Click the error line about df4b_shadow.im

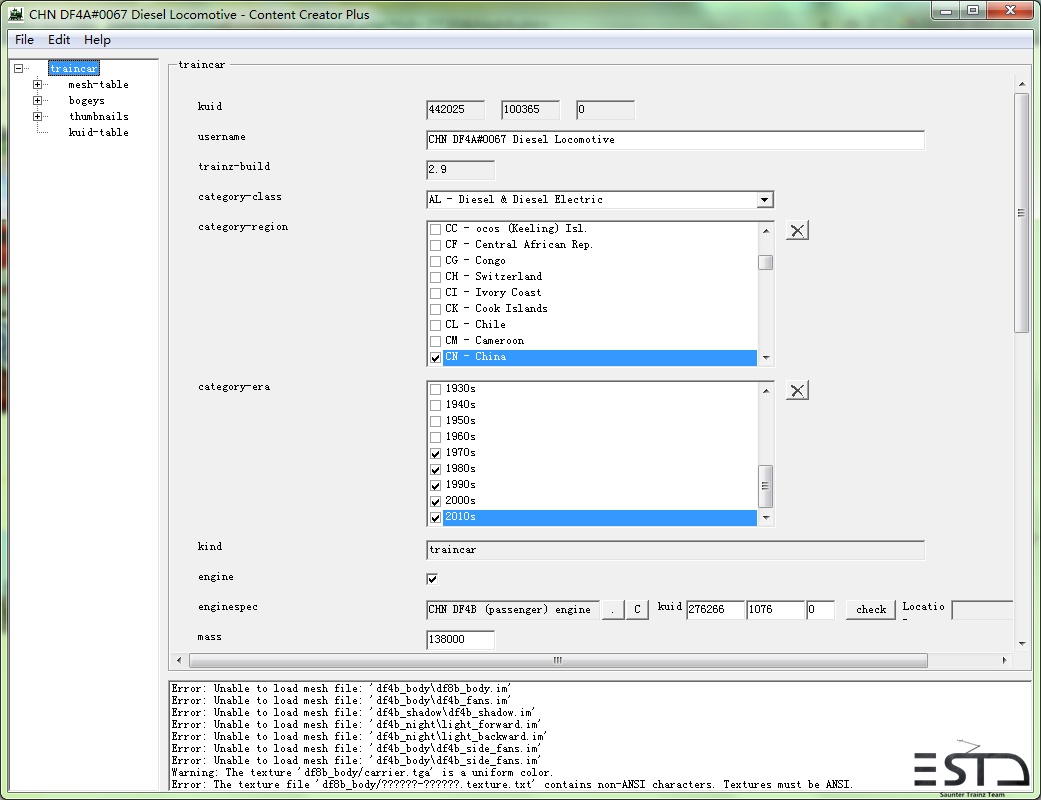point(353,712)
